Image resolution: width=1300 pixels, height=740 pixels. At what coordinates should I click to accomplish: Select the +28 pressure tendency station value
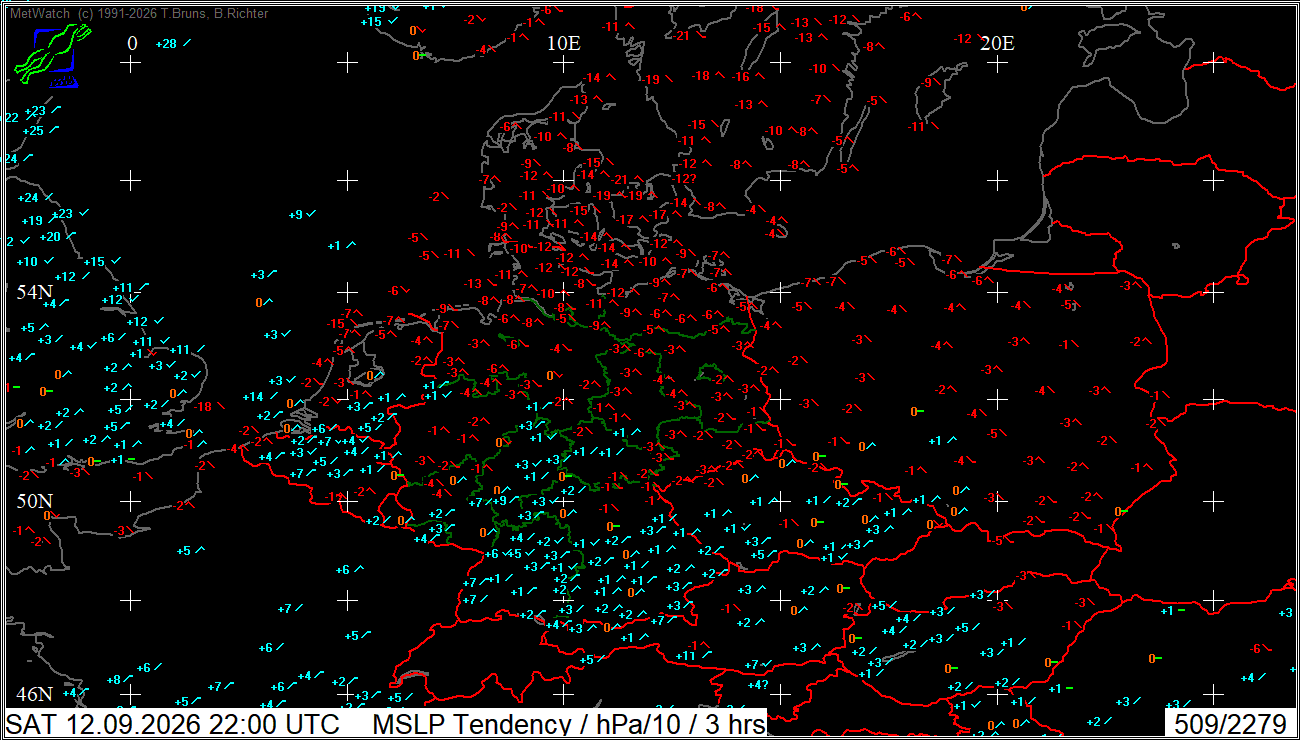166,43
